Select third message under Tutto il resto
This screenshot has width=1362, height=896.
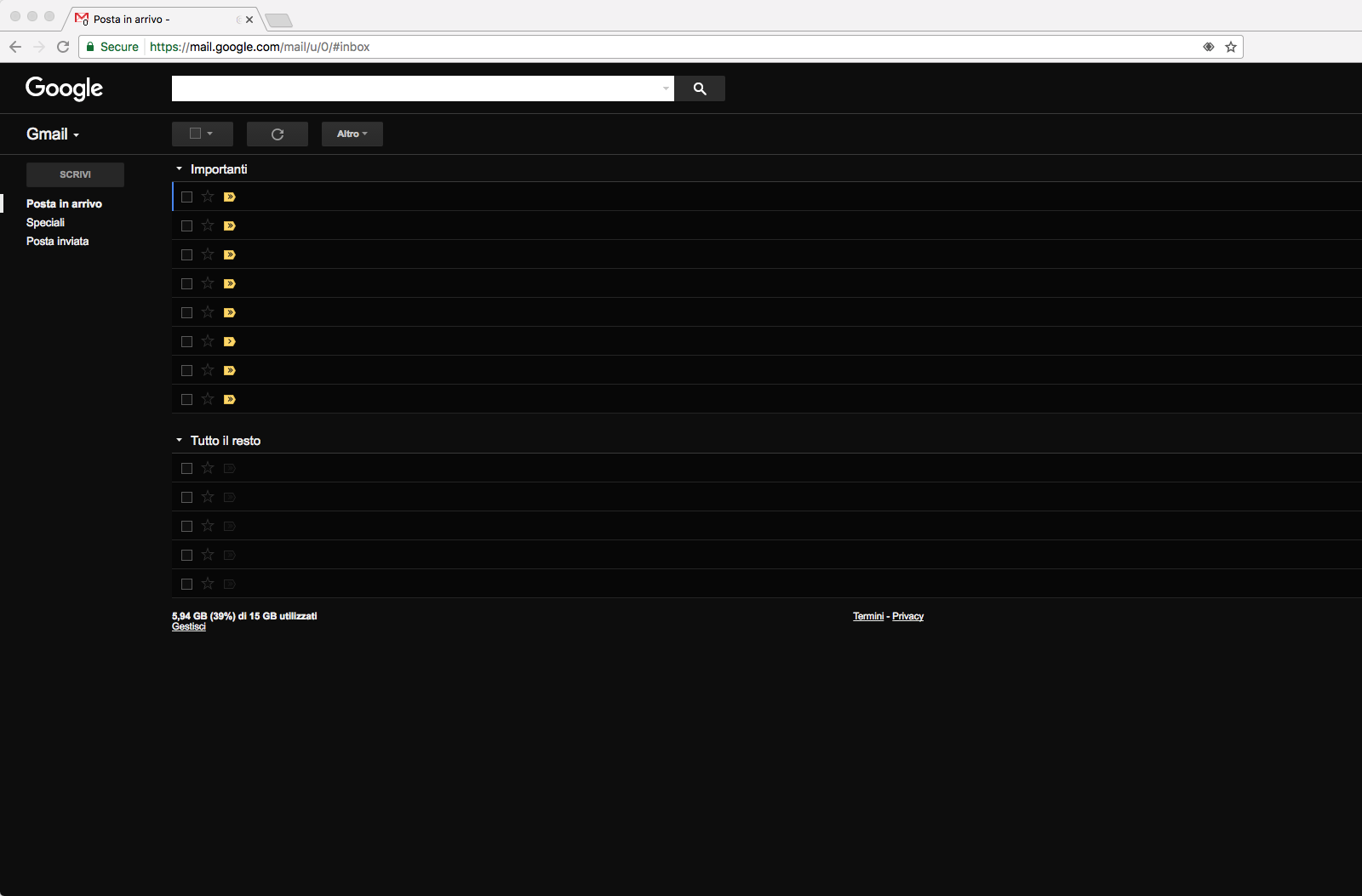pos(187,527)
